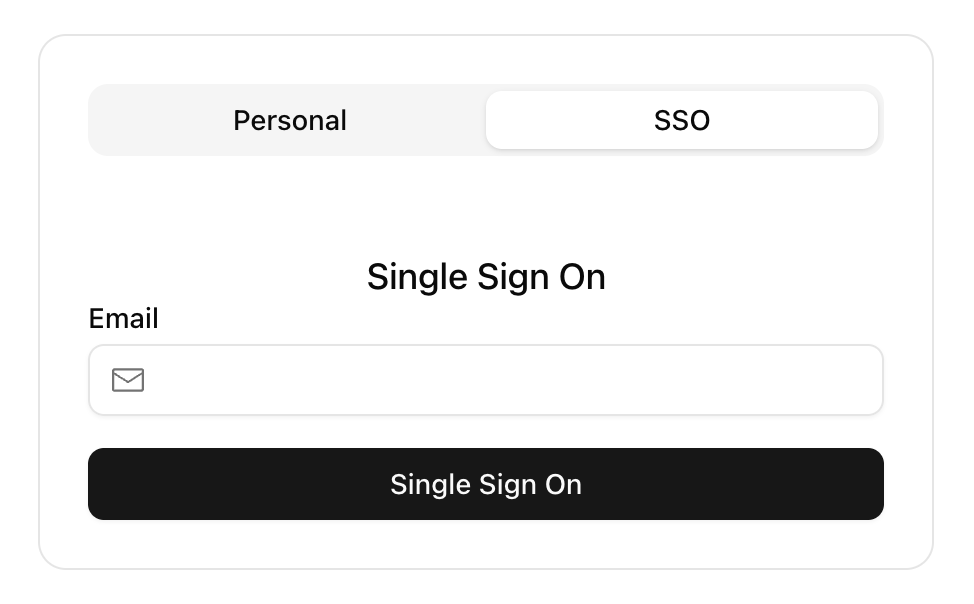Viewport: 974px width, 604px height.
Task: Click the Email label above the field
Action: [x=124, y=319]
